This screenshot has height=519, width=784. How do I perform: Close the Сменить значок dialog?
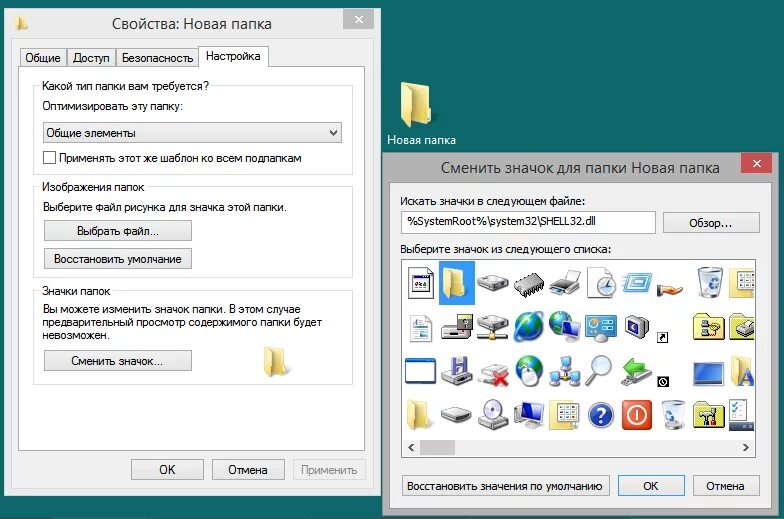[x=756, y=164]
